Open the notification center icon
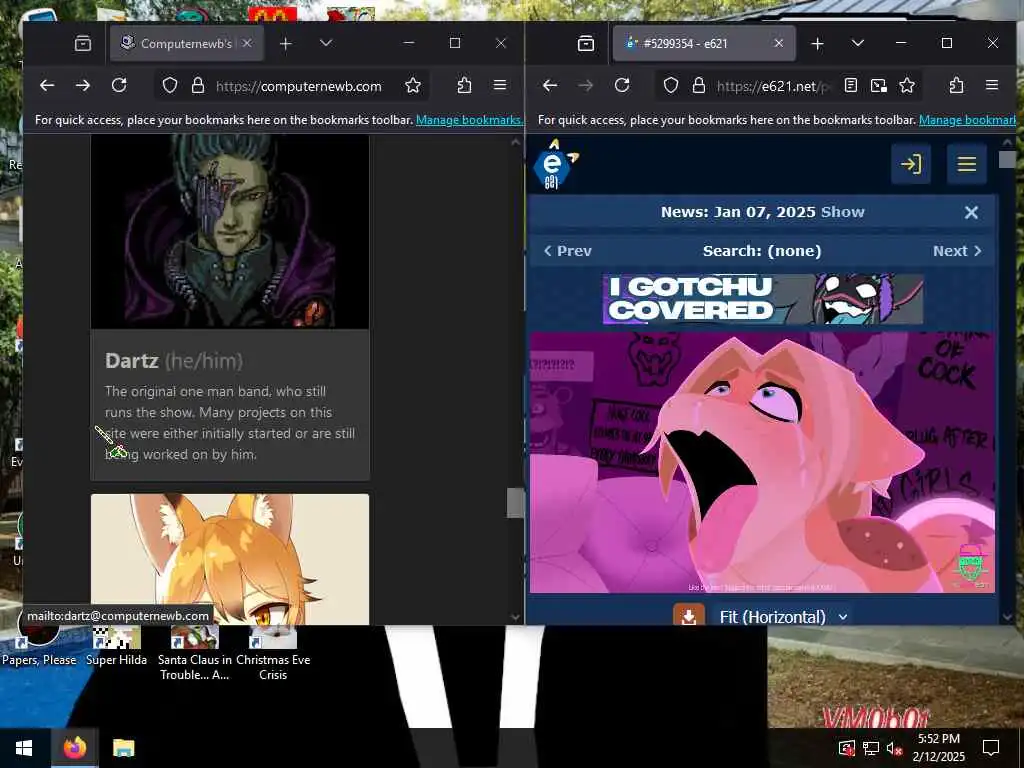This screenshot has width=1024, height=768. [x=991, y=748]
